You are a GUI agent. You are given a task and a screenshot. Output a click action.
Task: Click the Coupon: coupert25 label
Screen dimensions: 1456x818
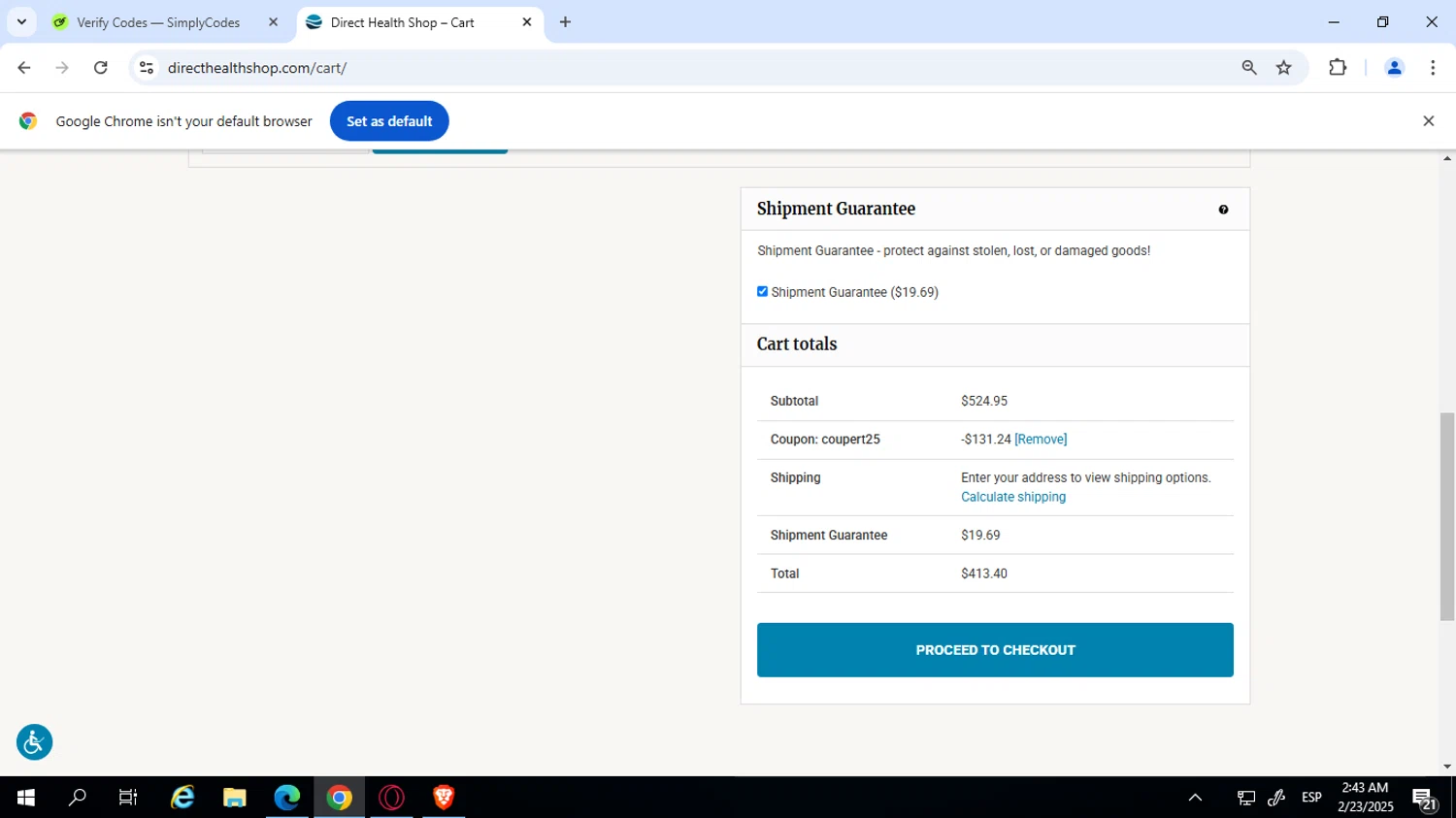pos(825,440)
